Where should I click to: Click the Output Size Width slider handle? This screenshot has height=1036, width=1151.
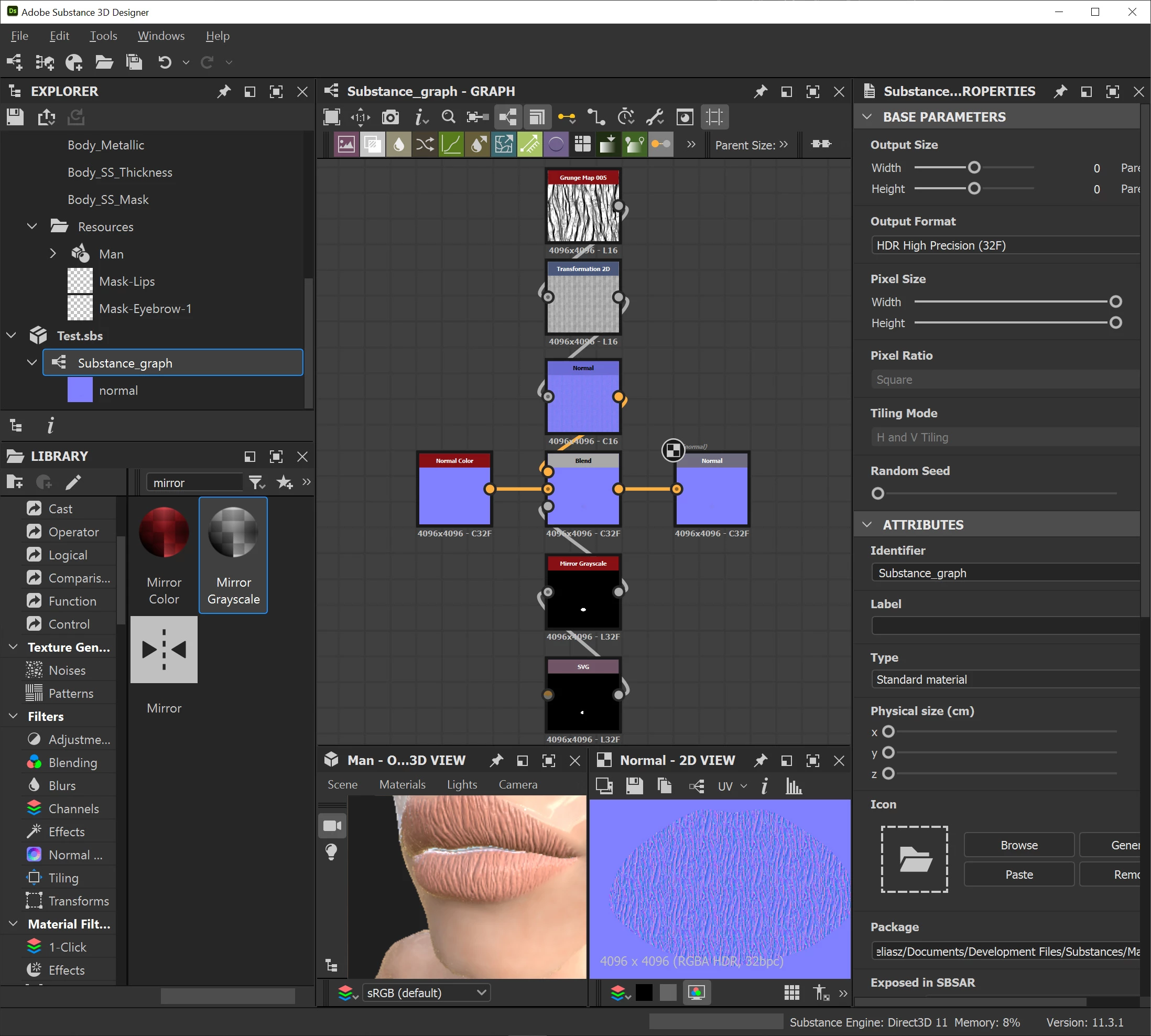point(974,167)
